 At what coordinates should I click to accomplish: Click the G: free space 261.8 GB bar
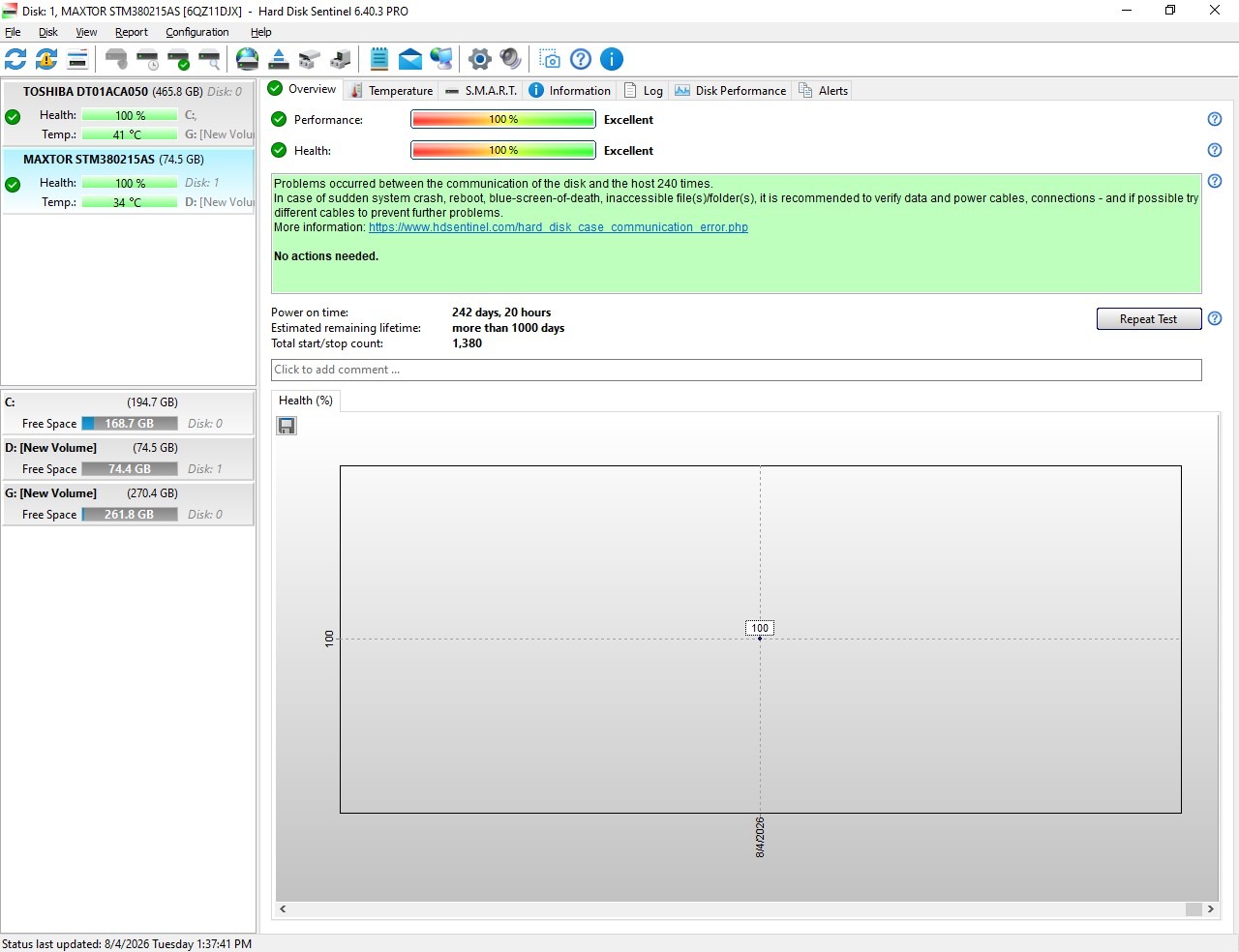pos(130,515)
